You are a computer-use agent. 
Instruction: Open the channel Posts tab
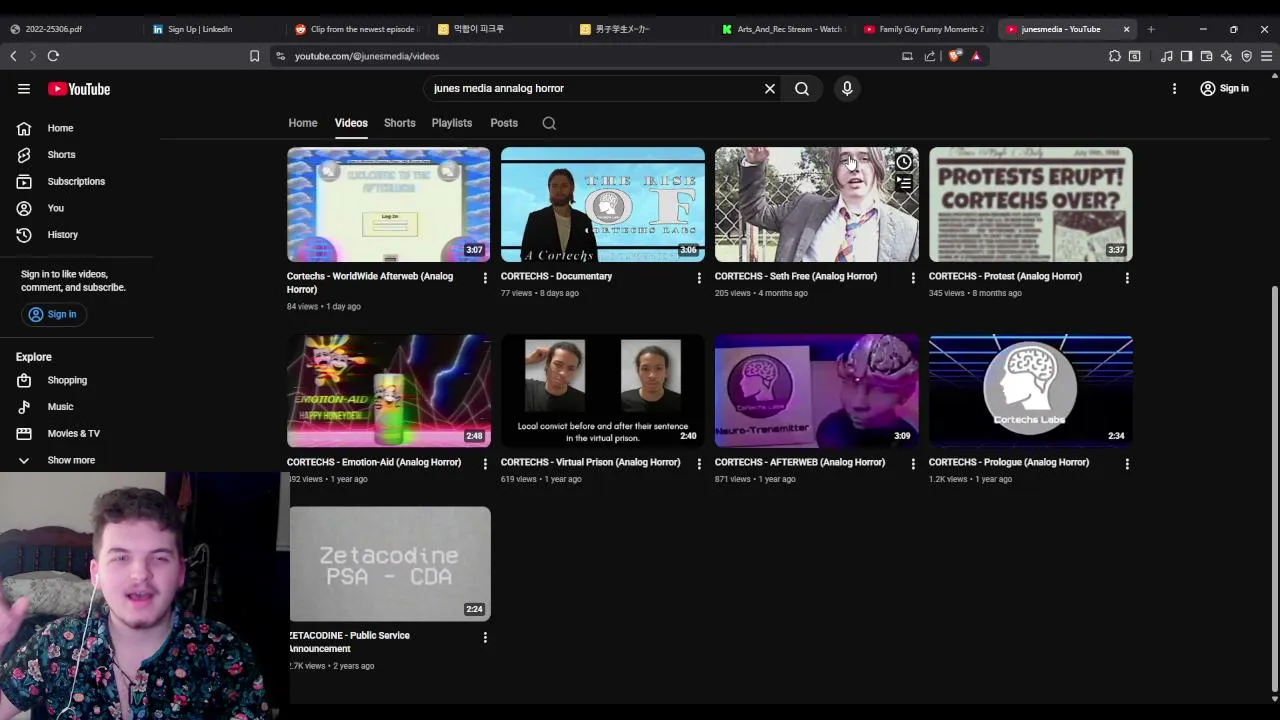(504, 123)
